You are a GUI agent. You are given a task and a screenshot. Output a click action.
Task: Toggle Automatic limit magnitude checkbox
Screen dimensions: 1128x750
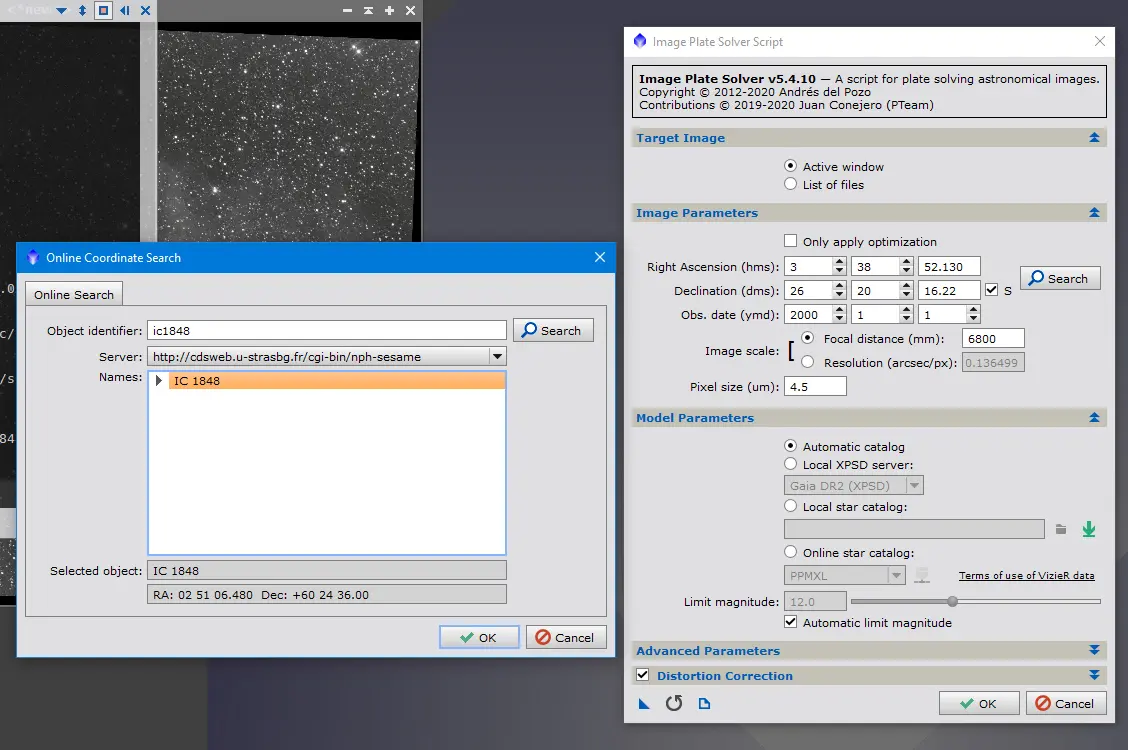pos(791,622)
